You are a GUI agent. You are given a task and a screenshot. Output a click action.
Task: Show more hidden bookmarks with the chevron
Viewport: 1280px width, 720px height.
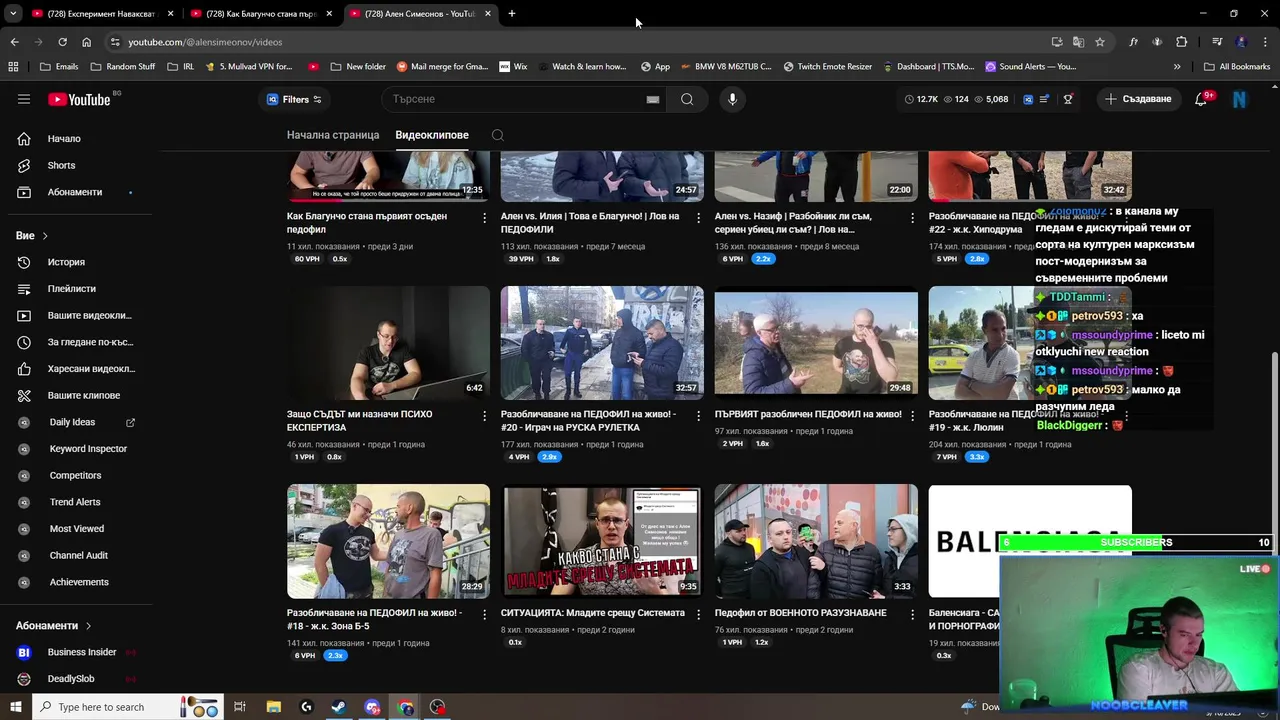coord(1177,67)
